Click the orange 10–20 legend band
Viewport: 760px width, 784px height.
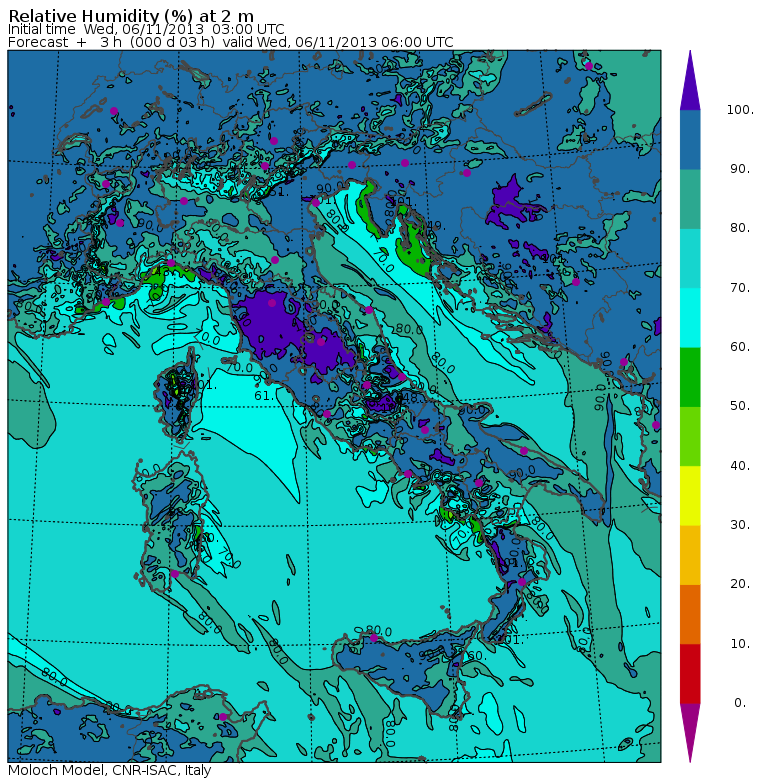click(690, 614)
